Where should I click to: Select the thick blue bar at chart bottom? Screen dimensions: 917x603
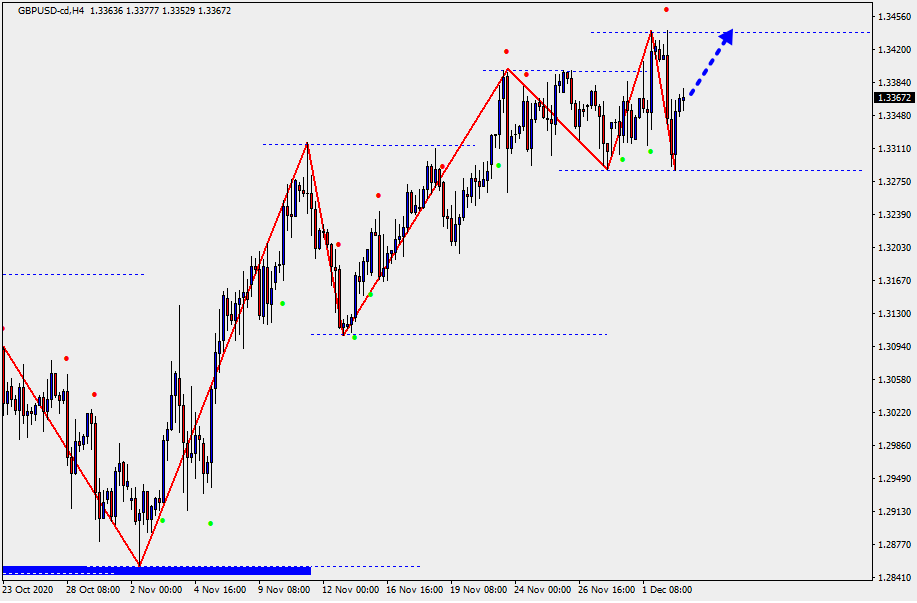click(157, 570)
